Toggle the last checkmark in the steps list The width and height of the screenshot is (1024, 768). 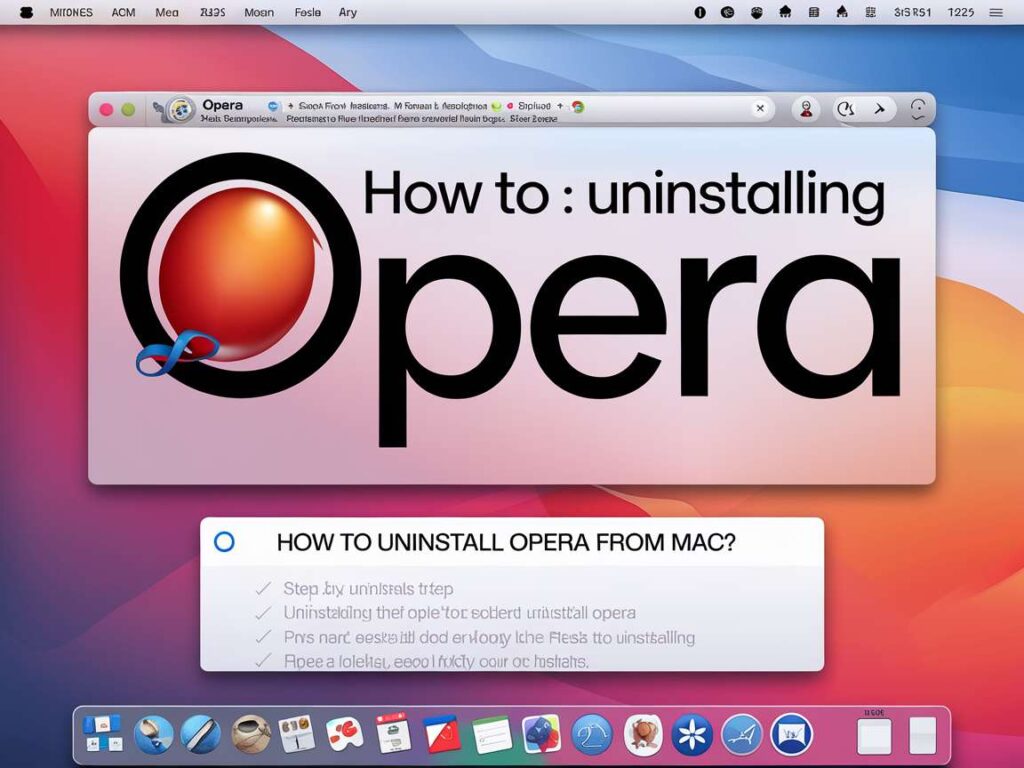[x=263, y=660]
